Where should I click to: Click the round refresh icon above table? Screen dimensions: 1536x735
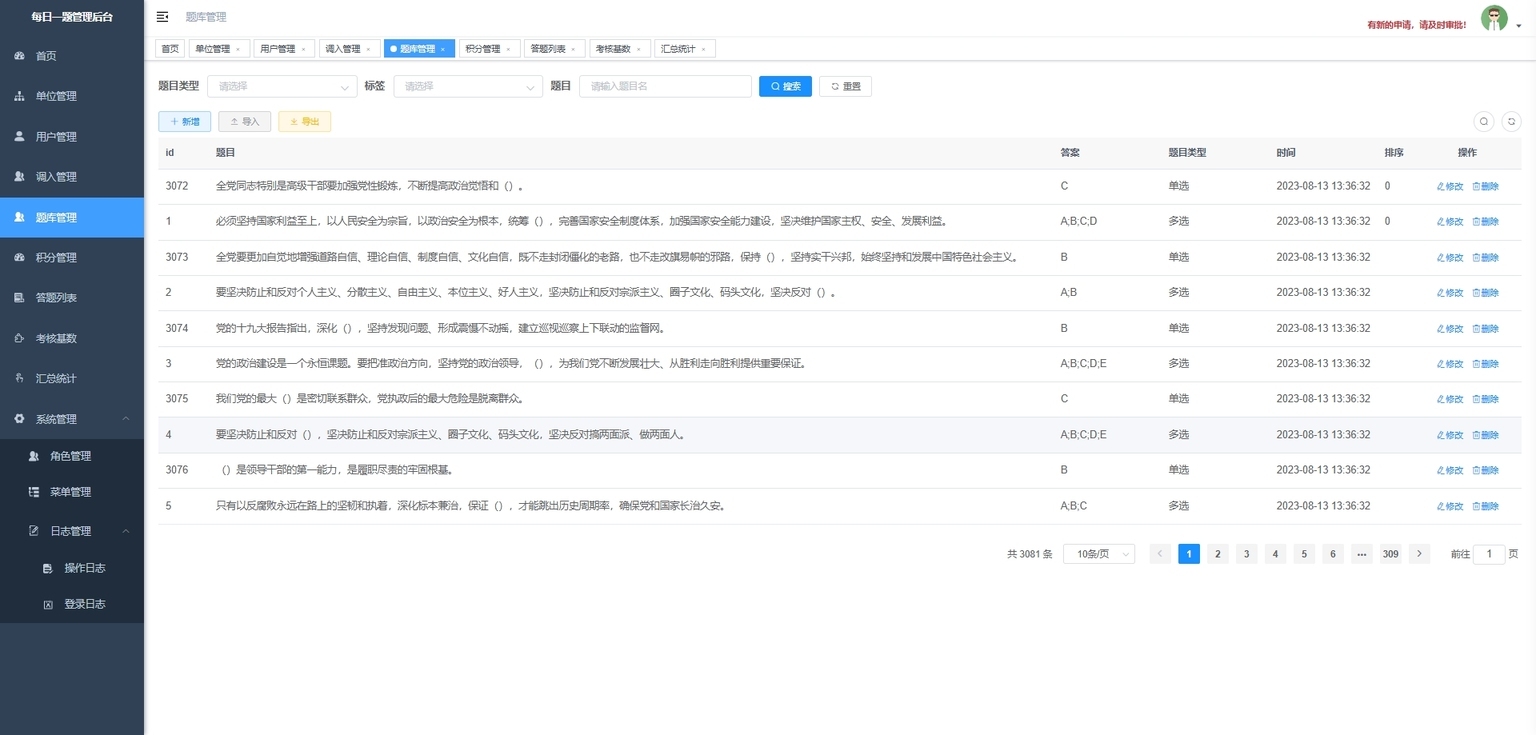tap(1510, 121)
